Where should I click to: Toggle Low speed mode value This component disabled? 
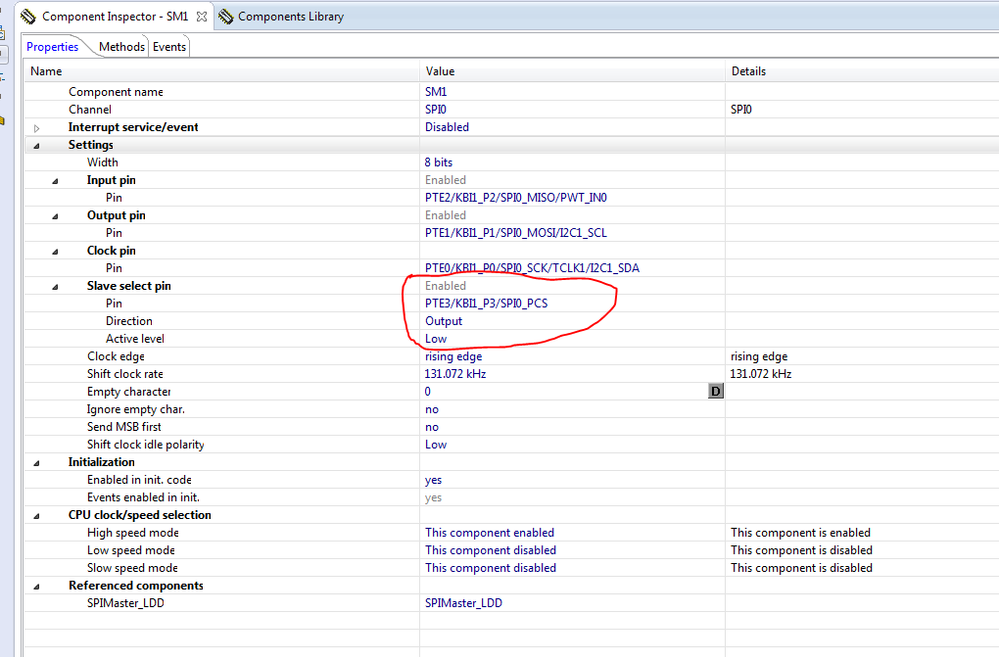491,551
